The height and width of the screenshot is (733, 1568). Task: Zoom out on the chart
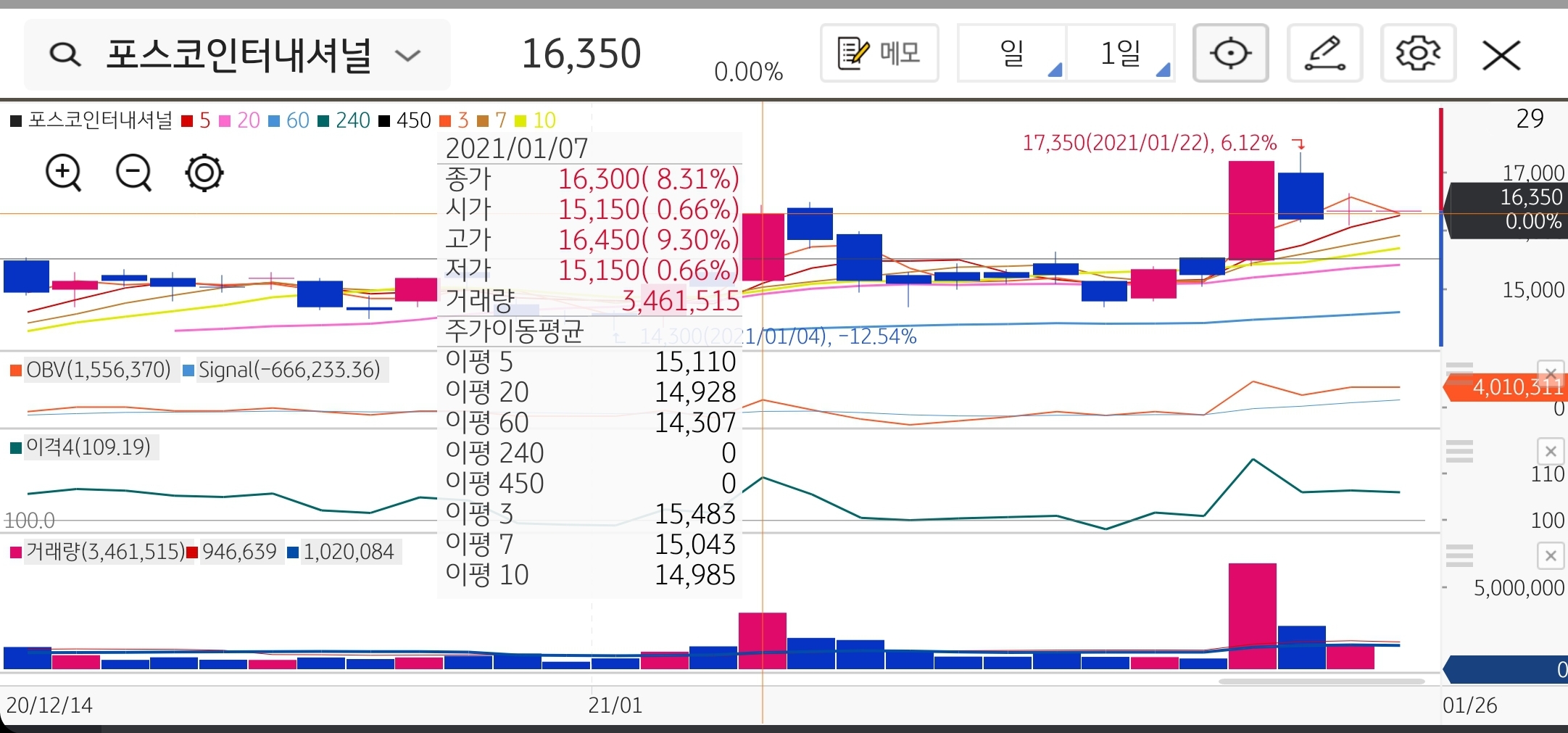click(134, 173)
